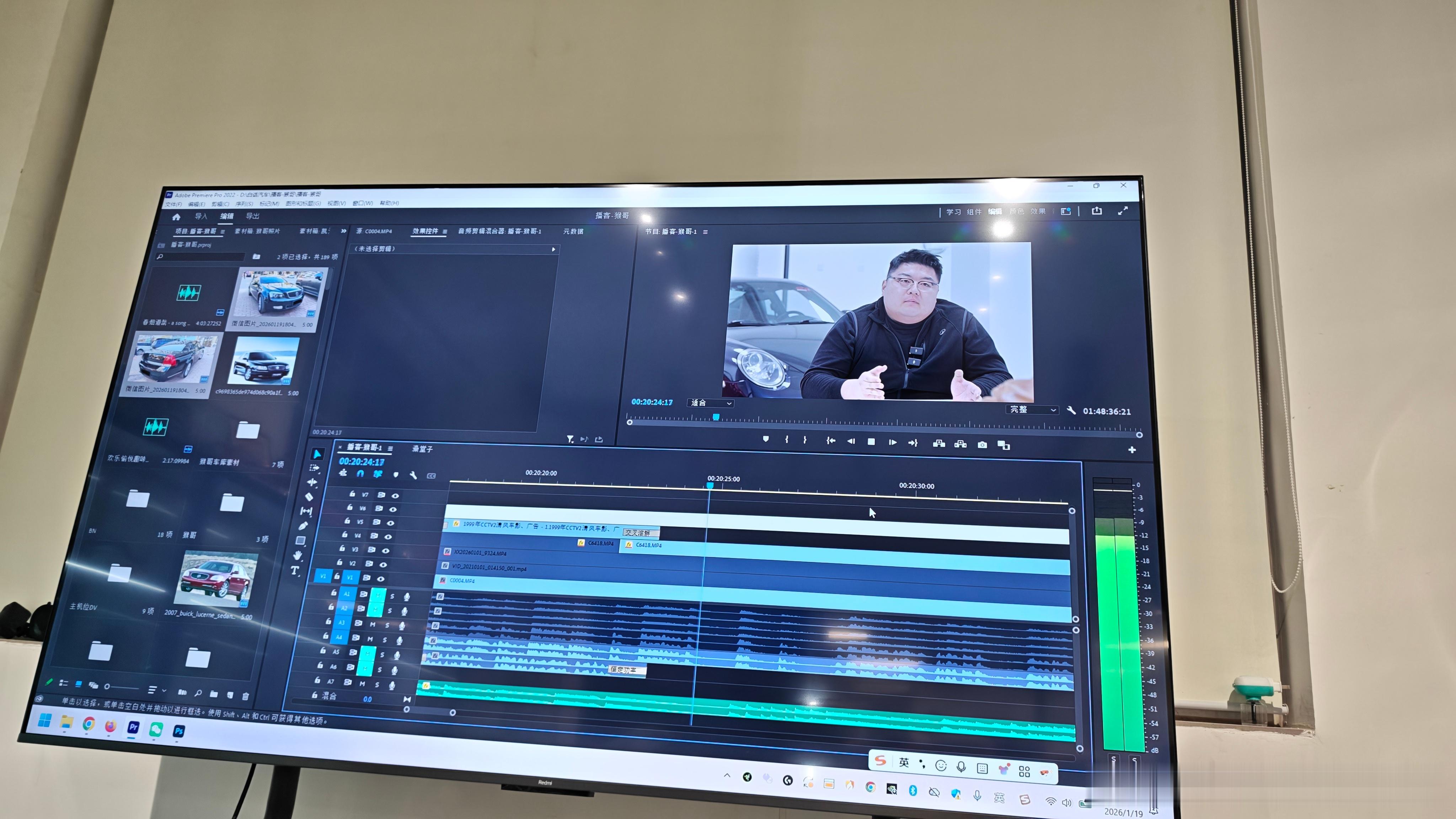Click the 导出 workspace button

[253, 216]
